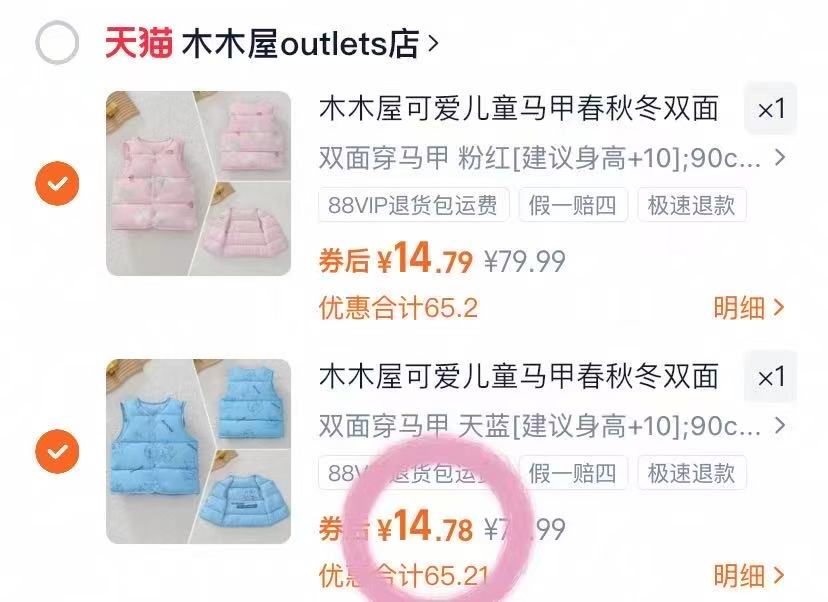This screenshot has width=828, height=602.
Task: Open the 天猫 Tmall logo
Action: pyautogui.click(x=138, y=43)
